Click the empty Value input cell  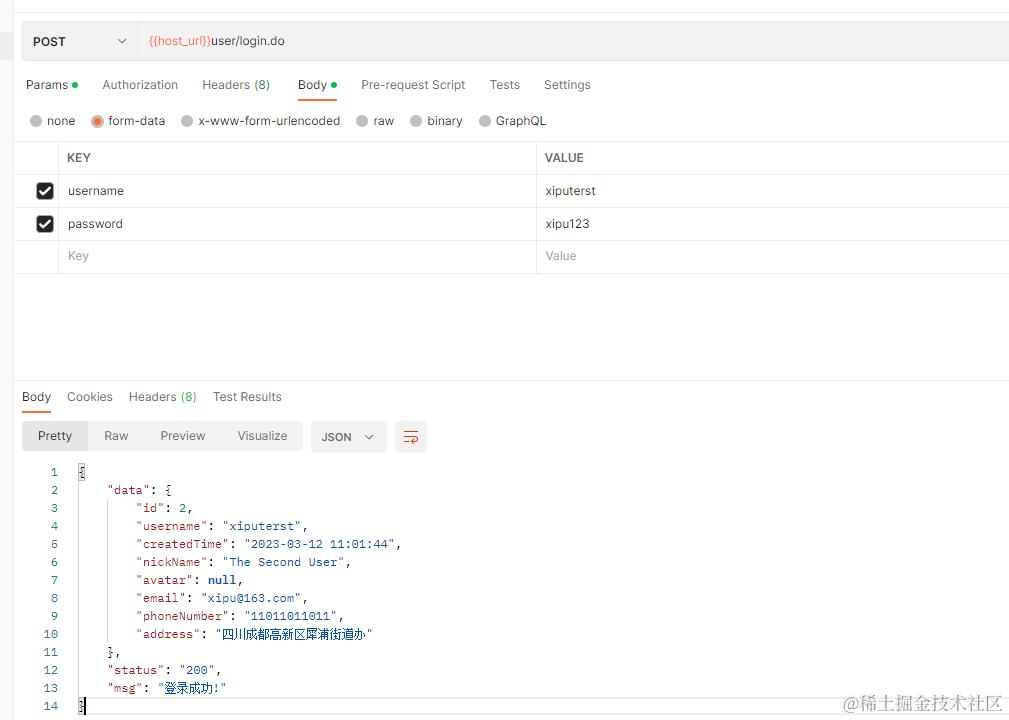pos(773,257)
